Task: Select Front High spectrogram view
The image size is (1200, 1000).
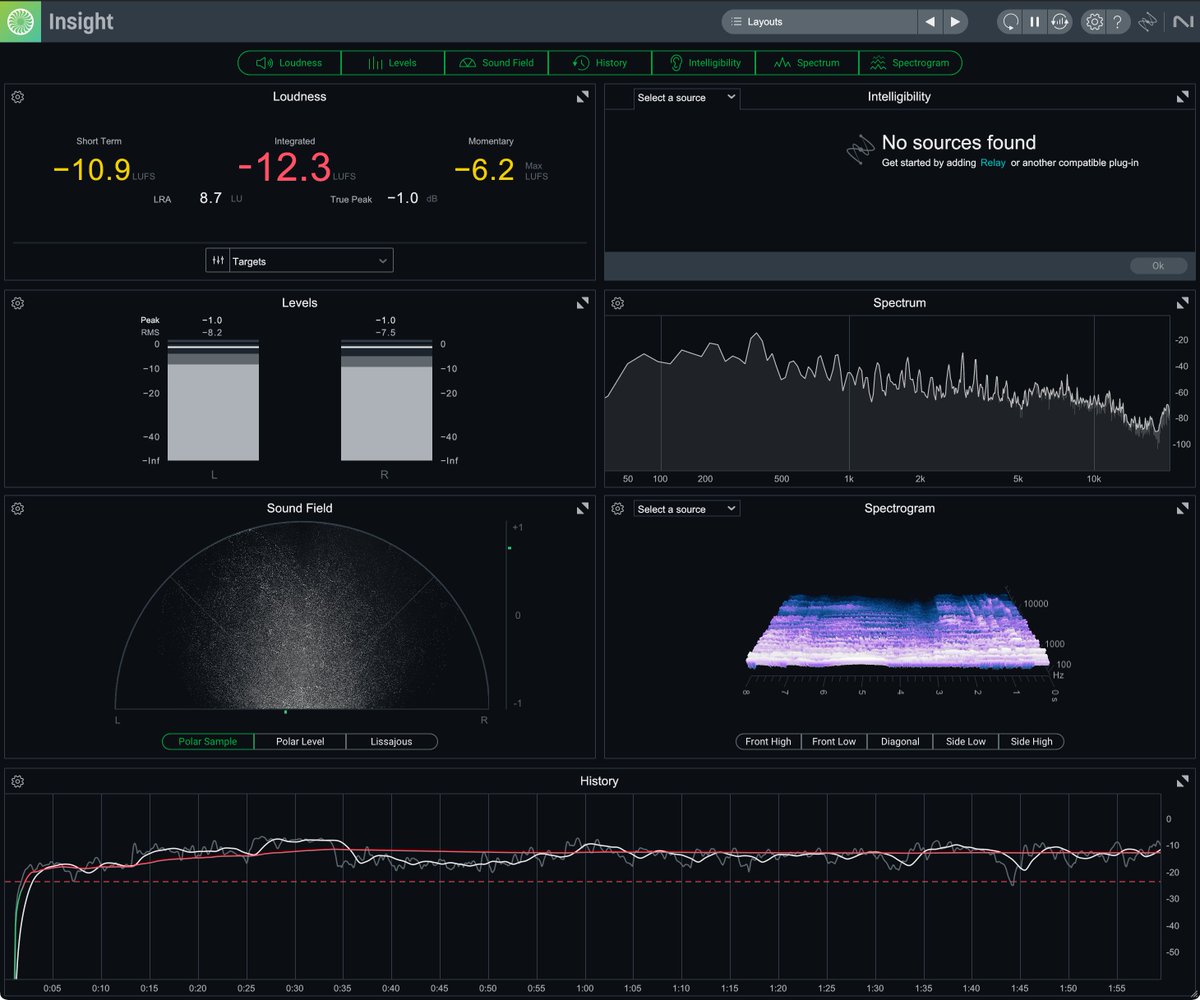Action: coord(768,742)
